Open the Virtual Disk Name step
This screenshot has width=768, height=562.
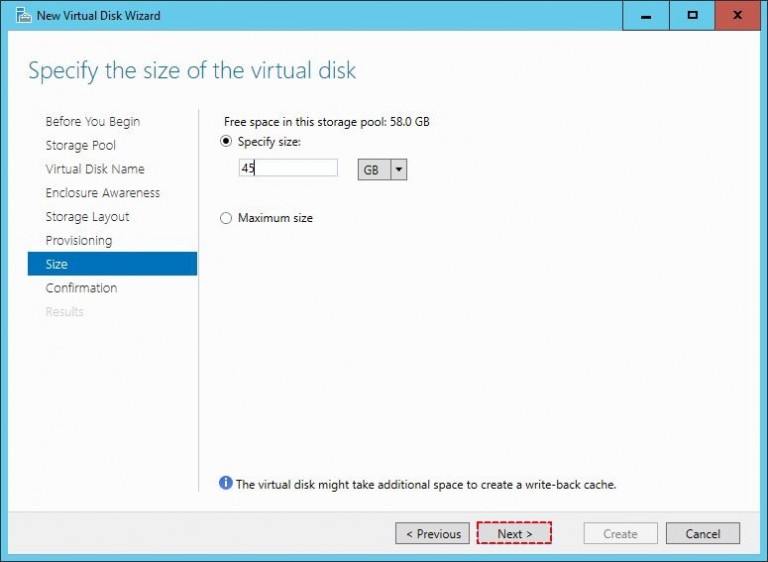pyautogui.click(x=95, y=169)
